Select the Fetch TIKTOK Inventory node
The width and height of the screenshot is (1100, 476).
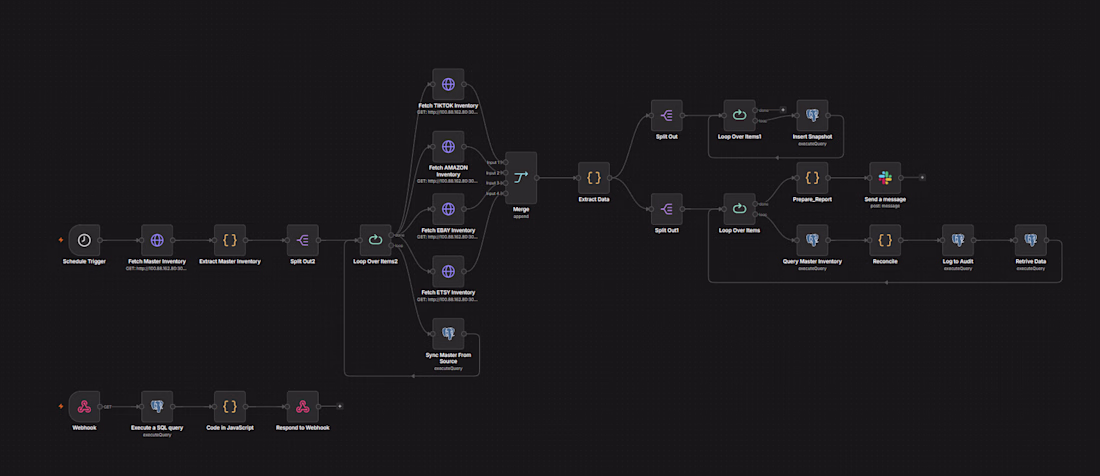coord(448,84)
